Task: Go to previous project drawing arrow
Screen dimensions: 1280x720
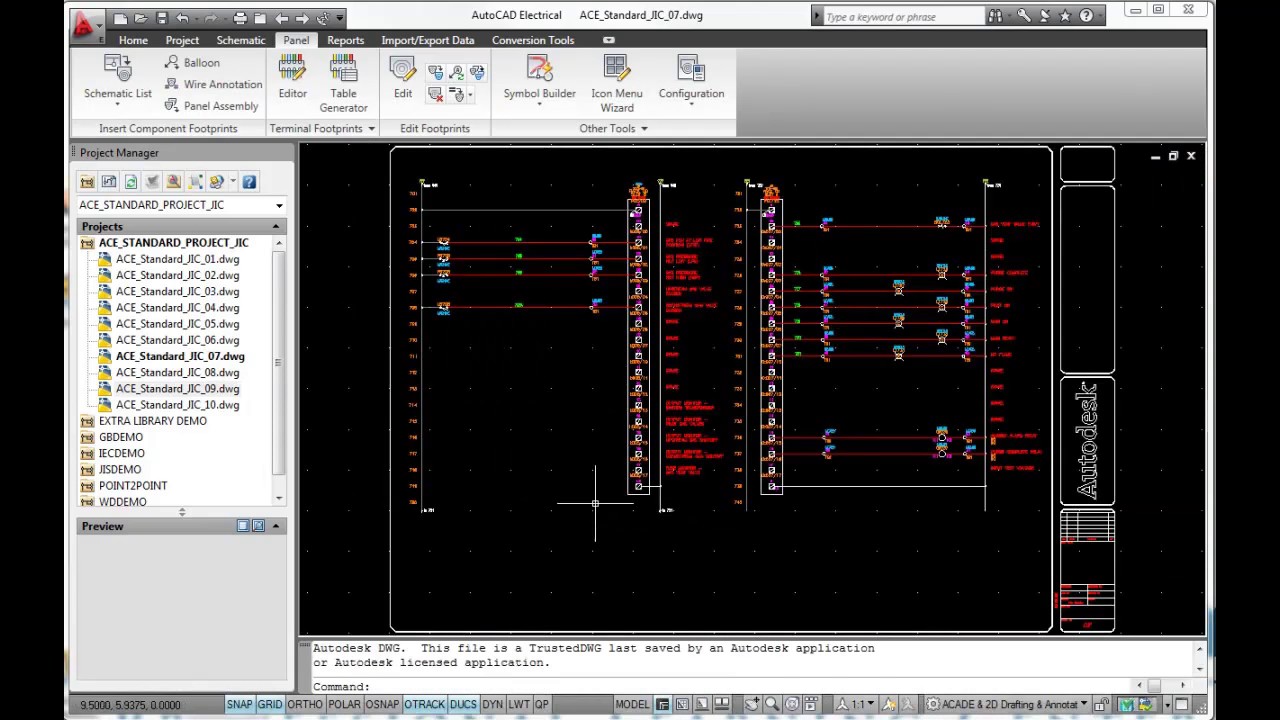Action: (281, 18)
